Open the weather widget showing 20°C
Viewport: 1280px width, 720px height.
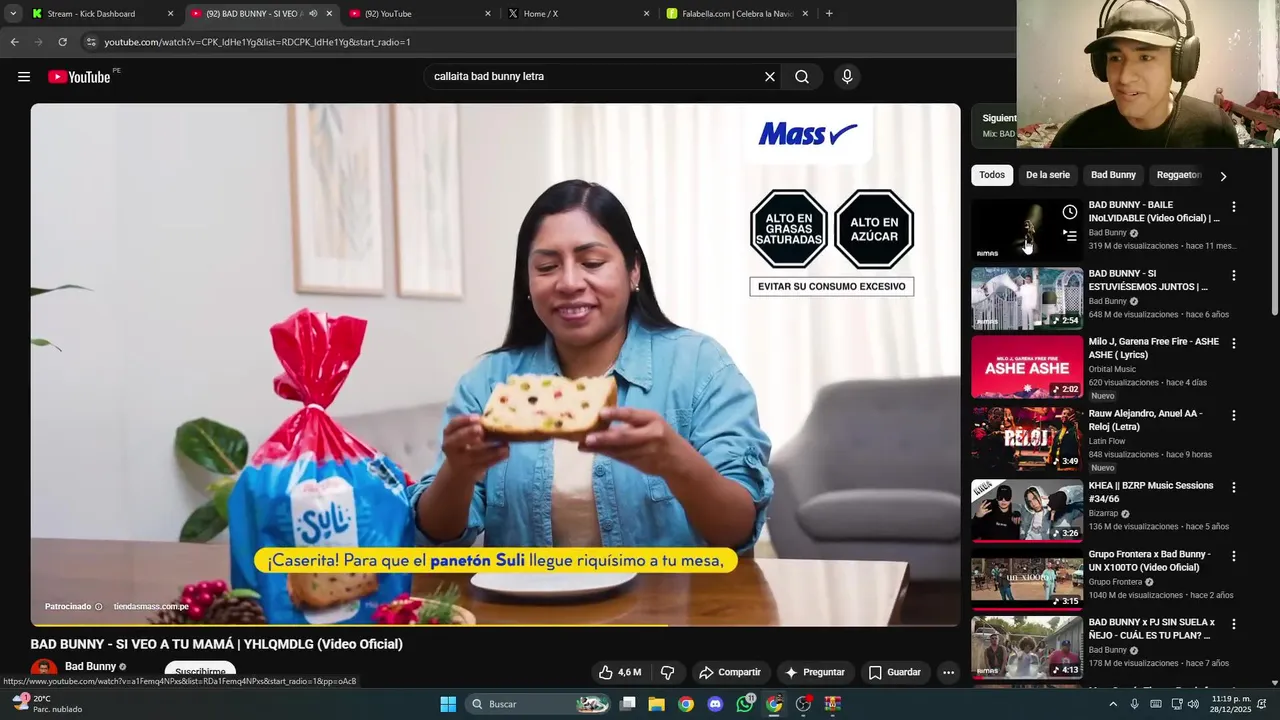coord(46,704)
